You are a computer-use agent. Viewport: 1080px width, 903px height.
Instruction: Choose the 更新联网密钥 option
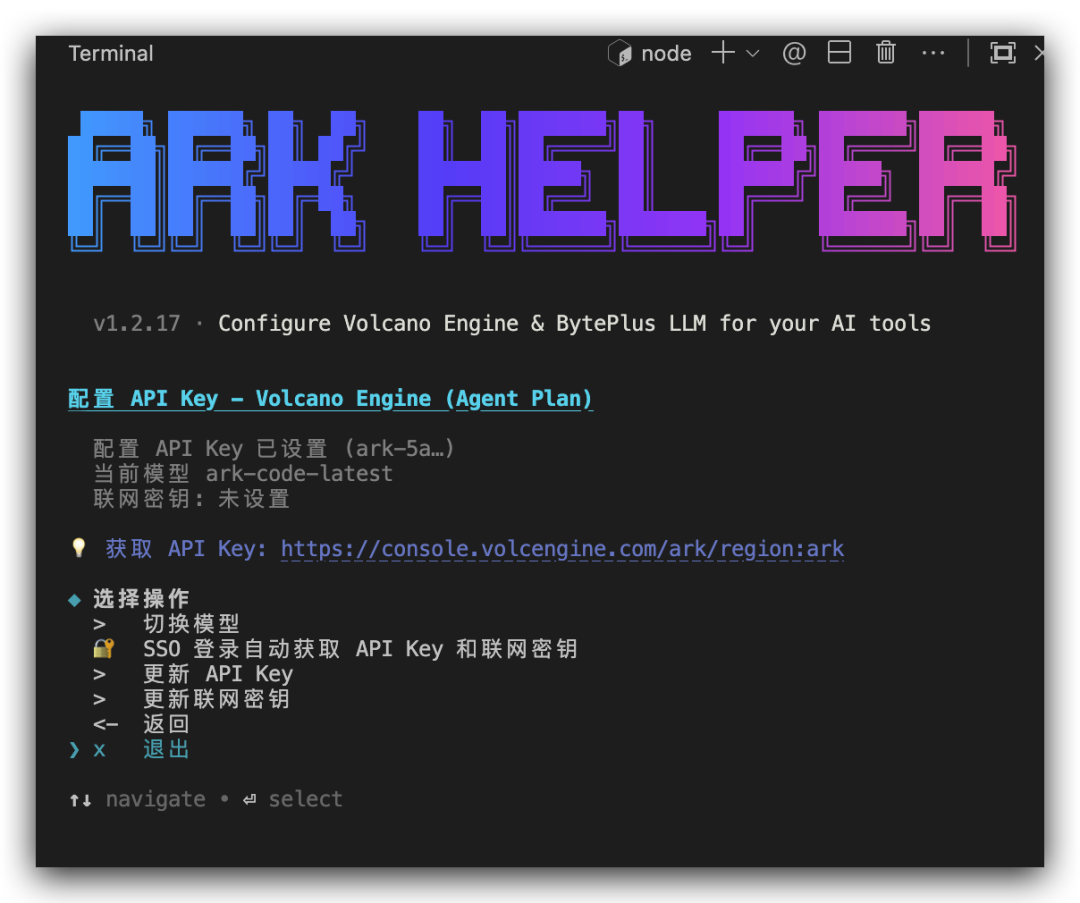click(216, 699)
